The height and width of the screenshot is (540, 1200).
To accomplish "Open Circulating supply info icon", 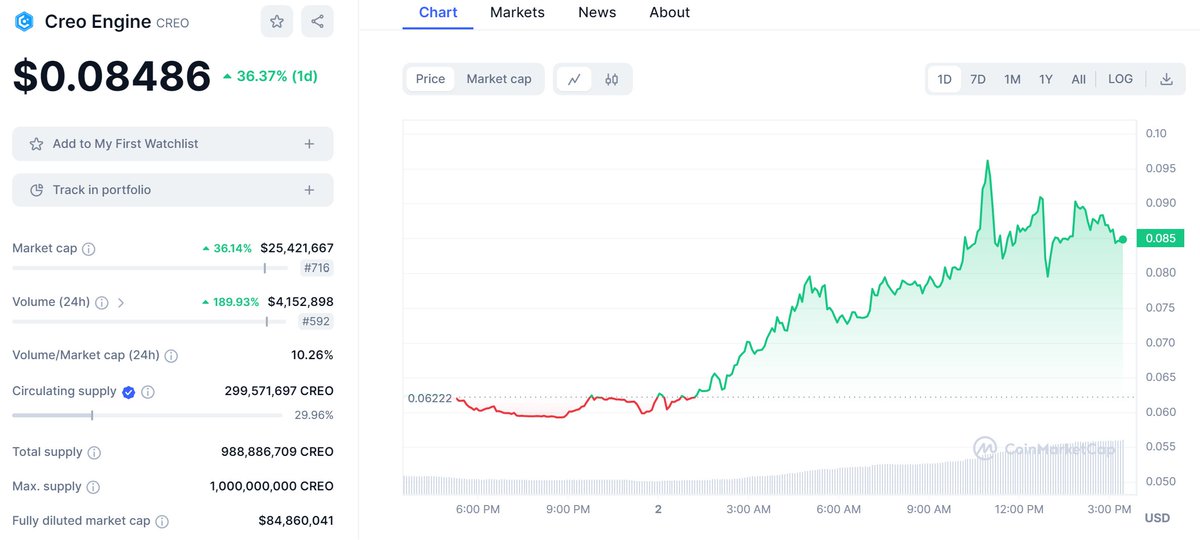I will [x=148, y=392].
